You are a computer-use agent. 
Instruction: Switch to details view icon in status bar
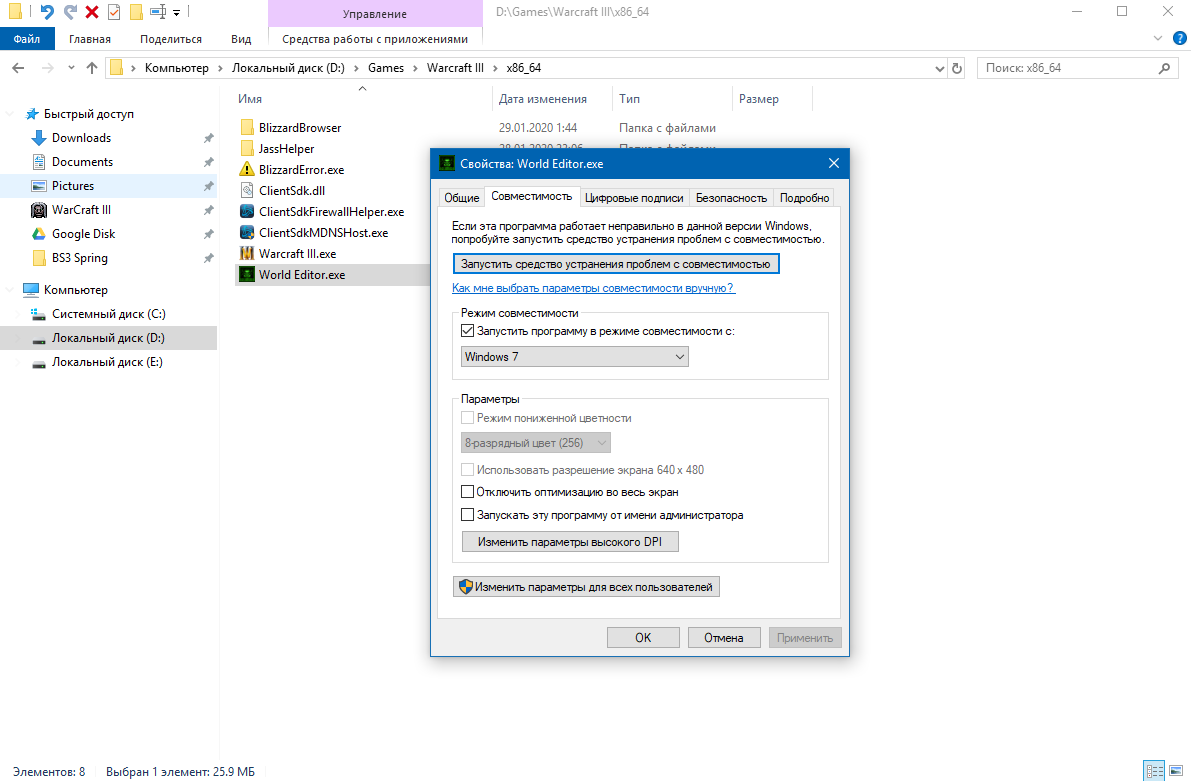(1155, 771)
